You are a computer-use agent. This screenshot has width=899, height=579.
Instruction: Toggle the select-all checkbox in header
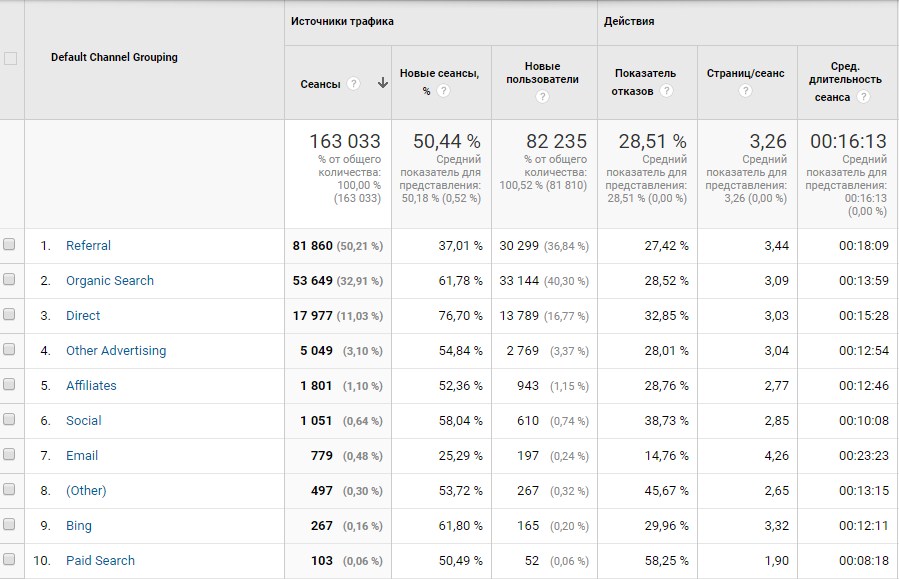(x=10, y=58)
